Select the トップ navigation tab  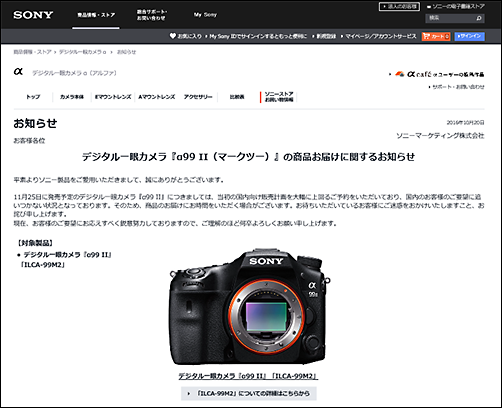click(33, 97)
